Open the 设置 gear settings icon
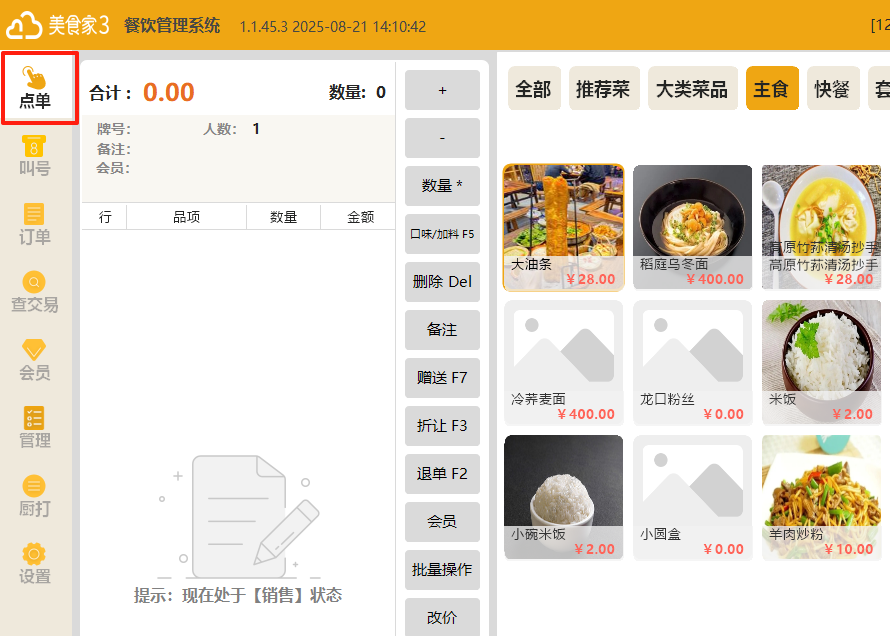The height and width of the screenshot is (636, 890). [34, 565]
